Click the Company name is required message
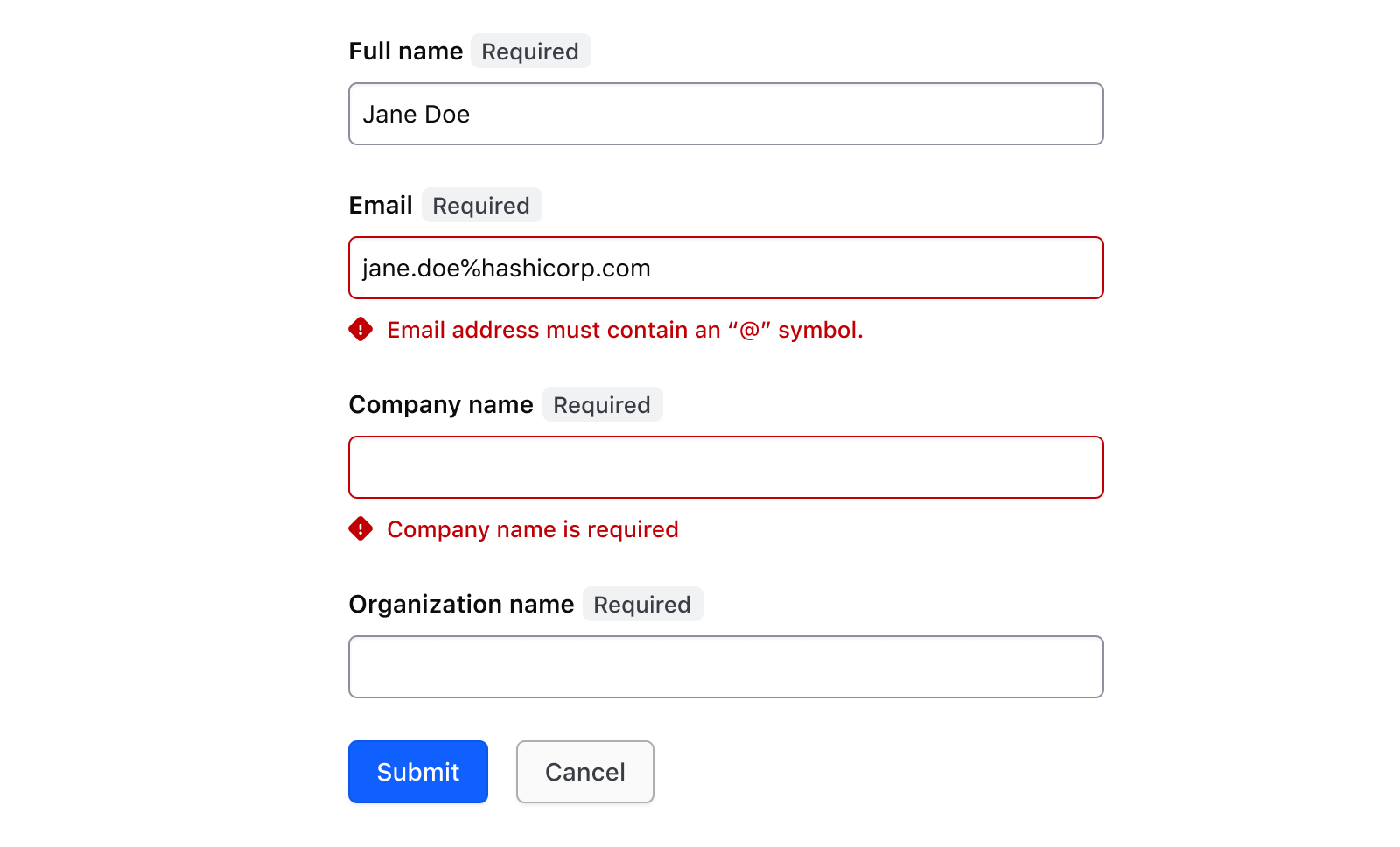 point(533,529)
